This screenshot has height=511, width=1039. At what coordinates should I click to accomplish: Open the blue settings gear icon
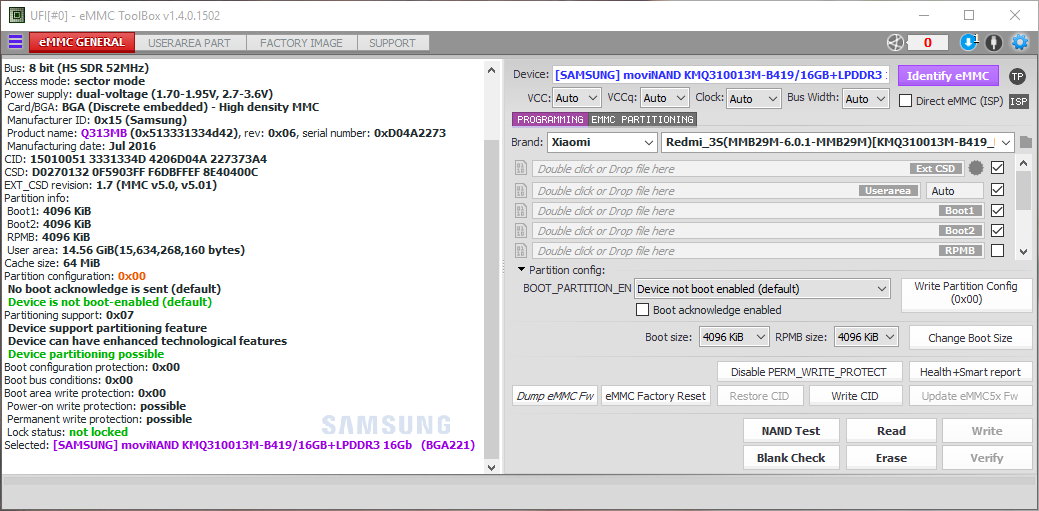(x=1019, y=42)
